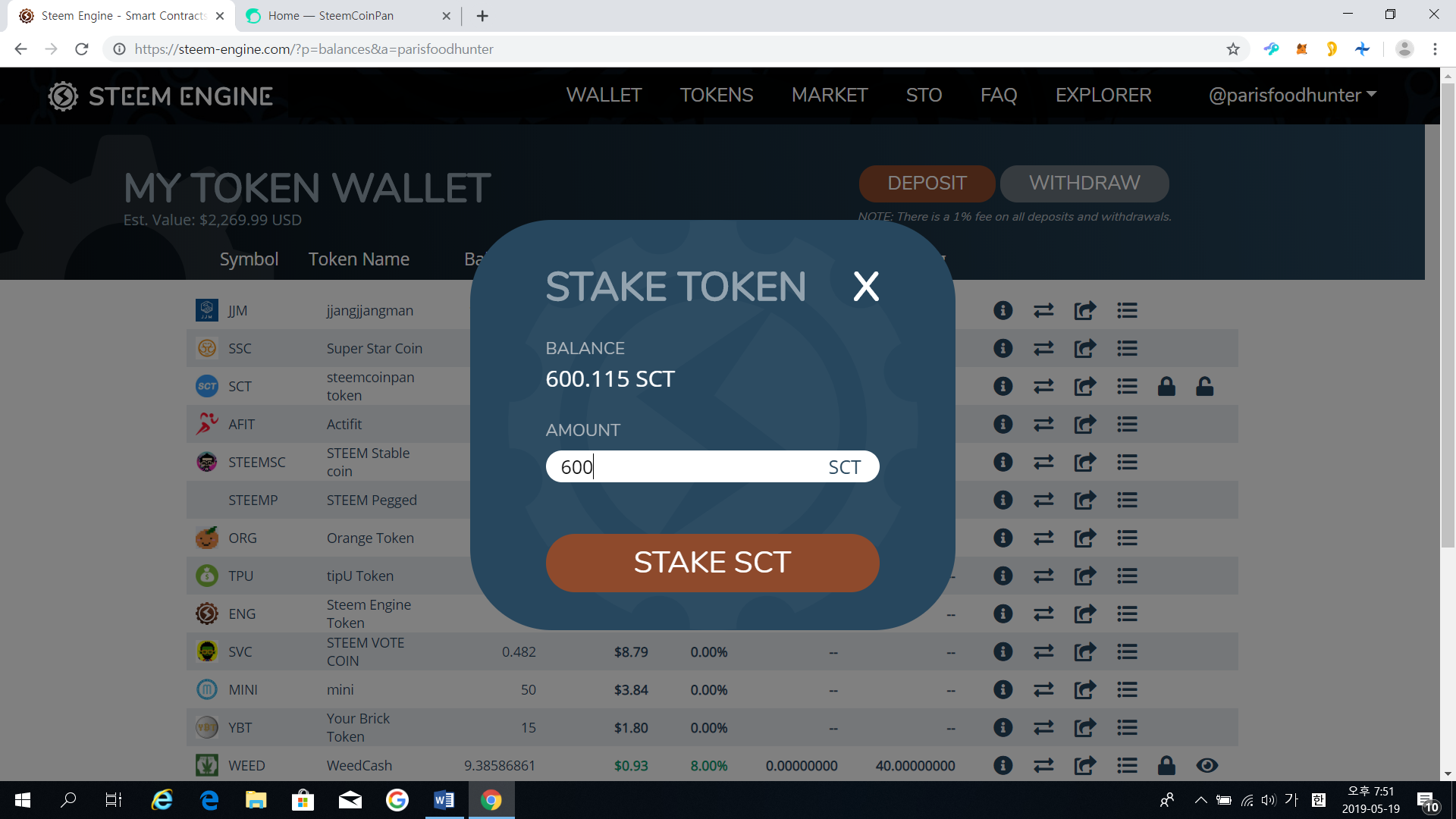Click the stake amount input field

point(712,466)
